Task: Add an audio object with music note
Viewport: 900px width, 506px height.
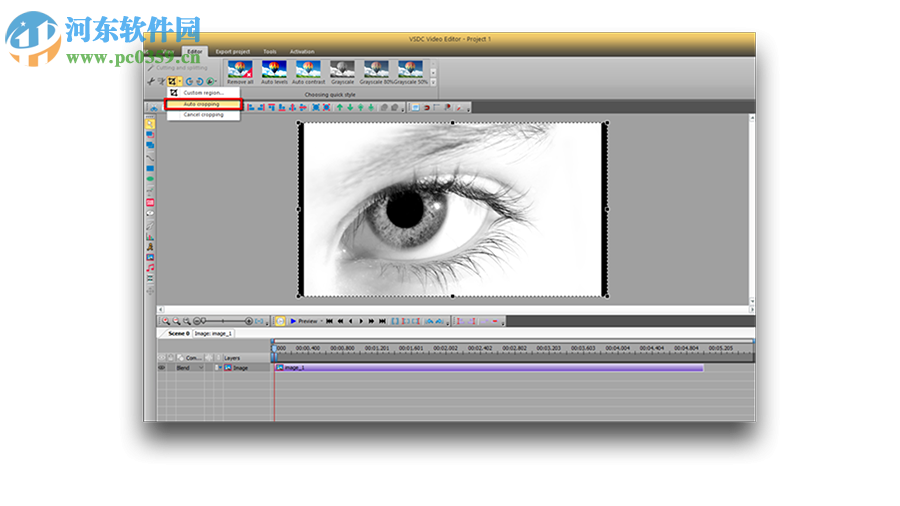Action: click(150, 268)
